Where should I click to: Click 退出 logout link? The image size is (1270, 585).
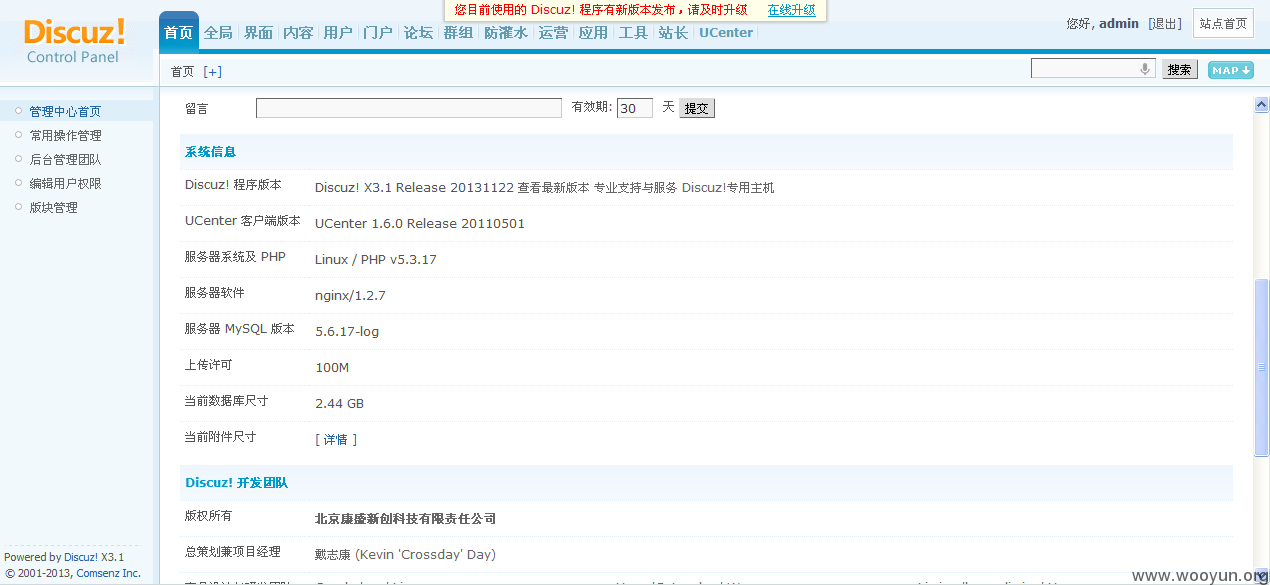pos(1165,23)
